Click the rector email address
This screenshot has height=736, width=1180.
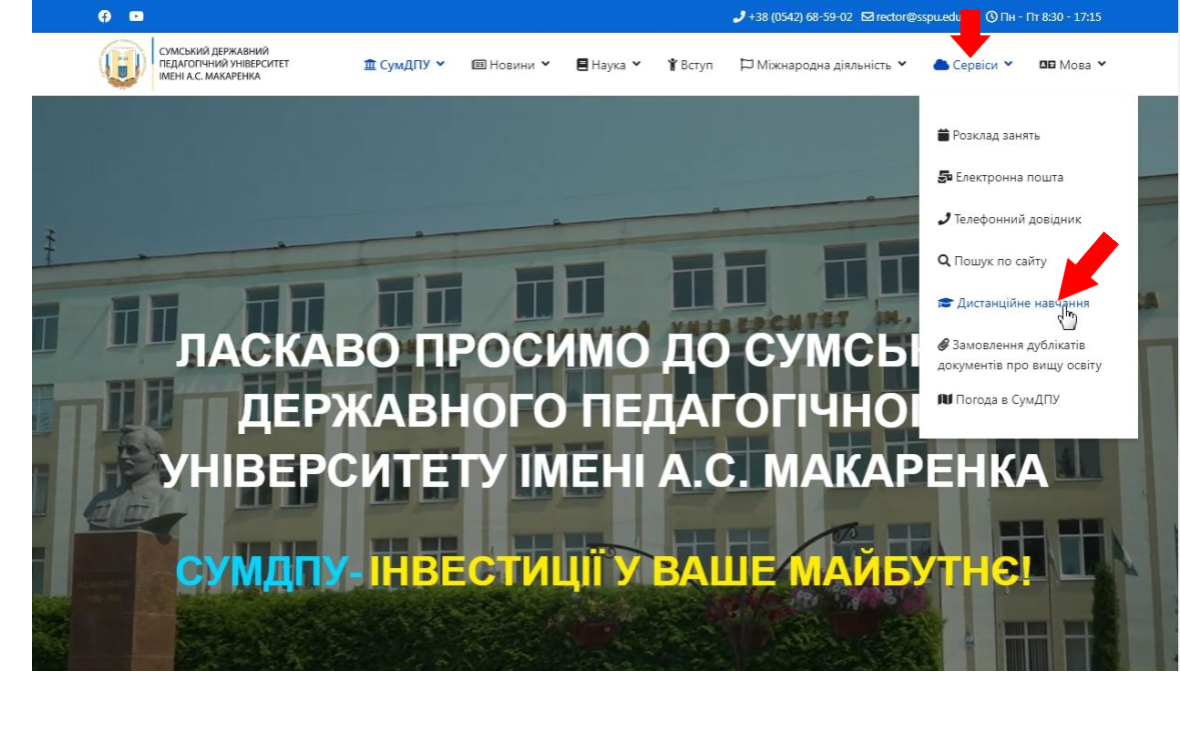pos(920,17)
